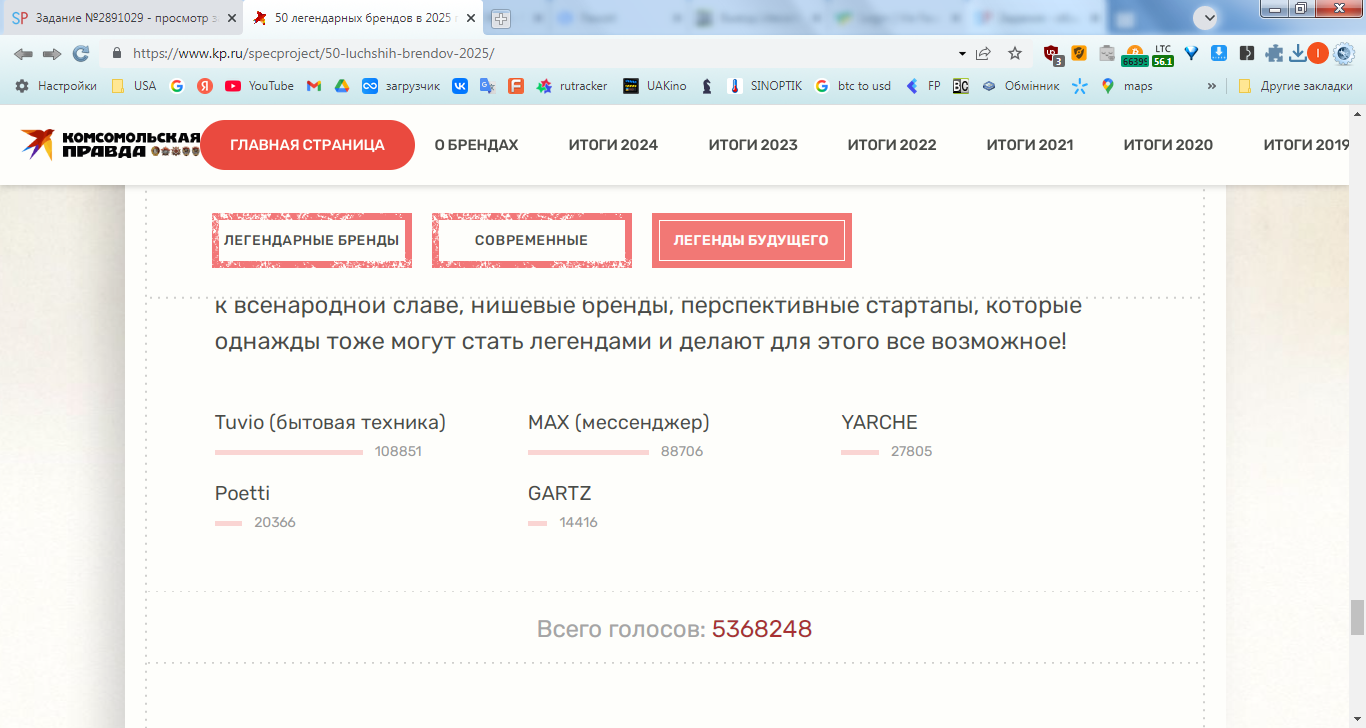Open ИТОГИ 2020 menu item
The width and height of the screenshot is (1366, 728).
coord(1168,145)
